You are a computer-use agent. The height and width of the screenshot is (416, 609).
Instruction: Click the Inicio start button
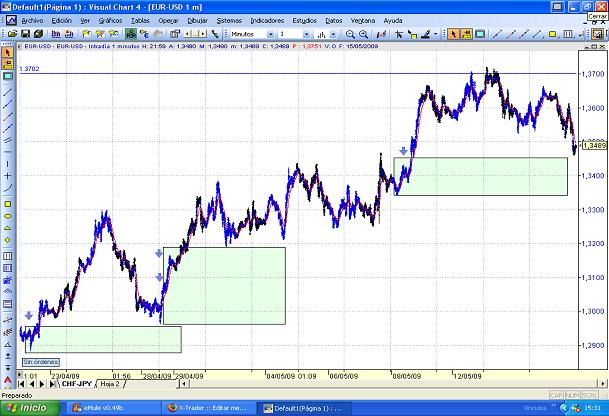coord(30,408)
